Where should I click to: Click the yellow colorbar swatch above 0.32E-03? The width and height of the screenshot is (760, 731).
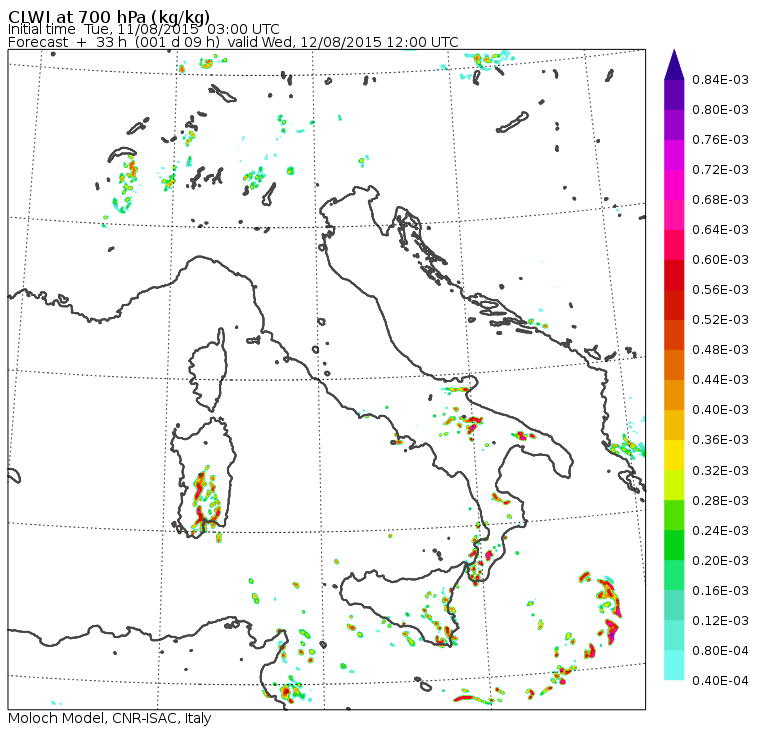(674, 455)
